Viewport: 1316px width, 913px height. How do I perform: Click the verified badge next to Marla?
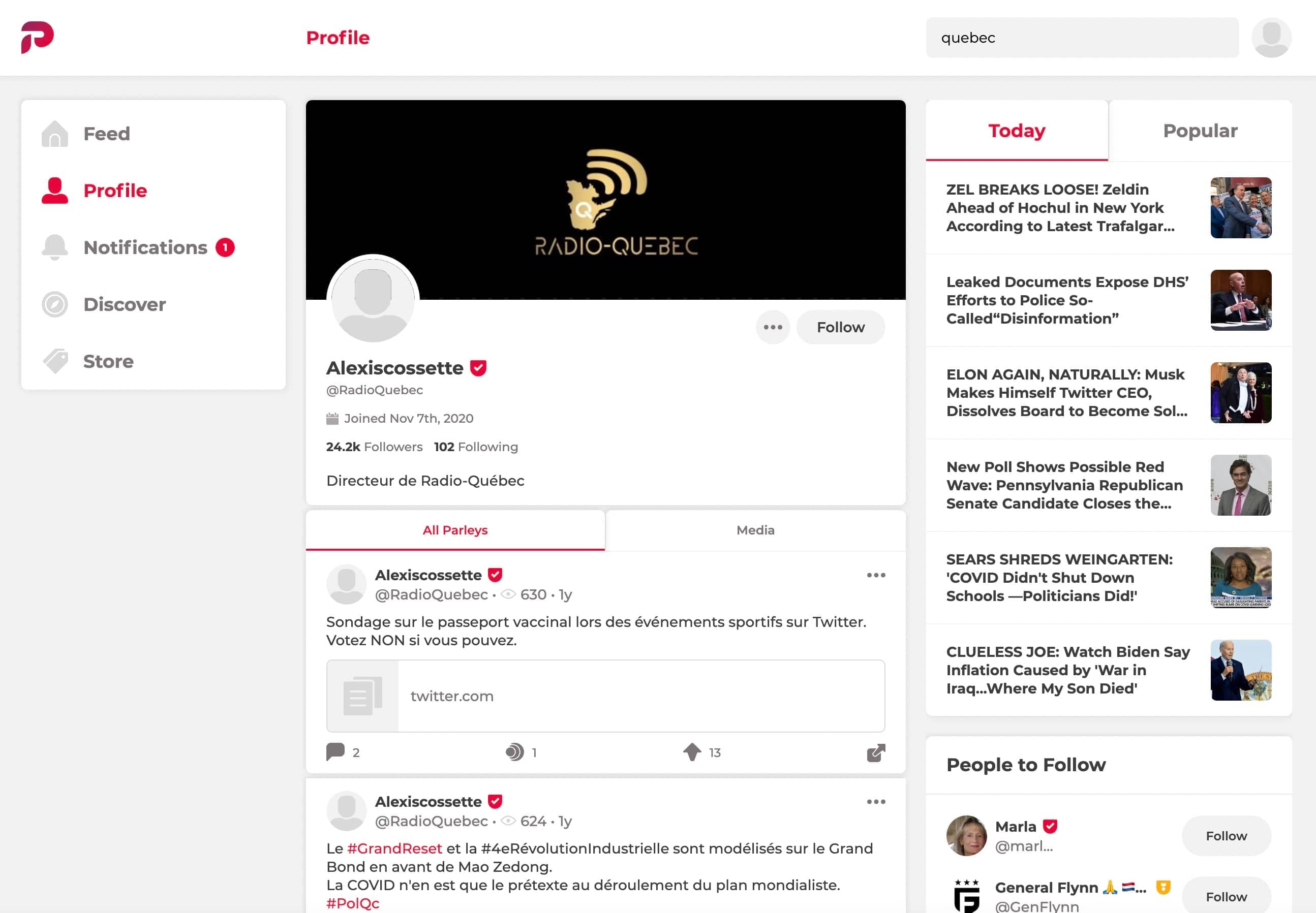pos(1050,826)
